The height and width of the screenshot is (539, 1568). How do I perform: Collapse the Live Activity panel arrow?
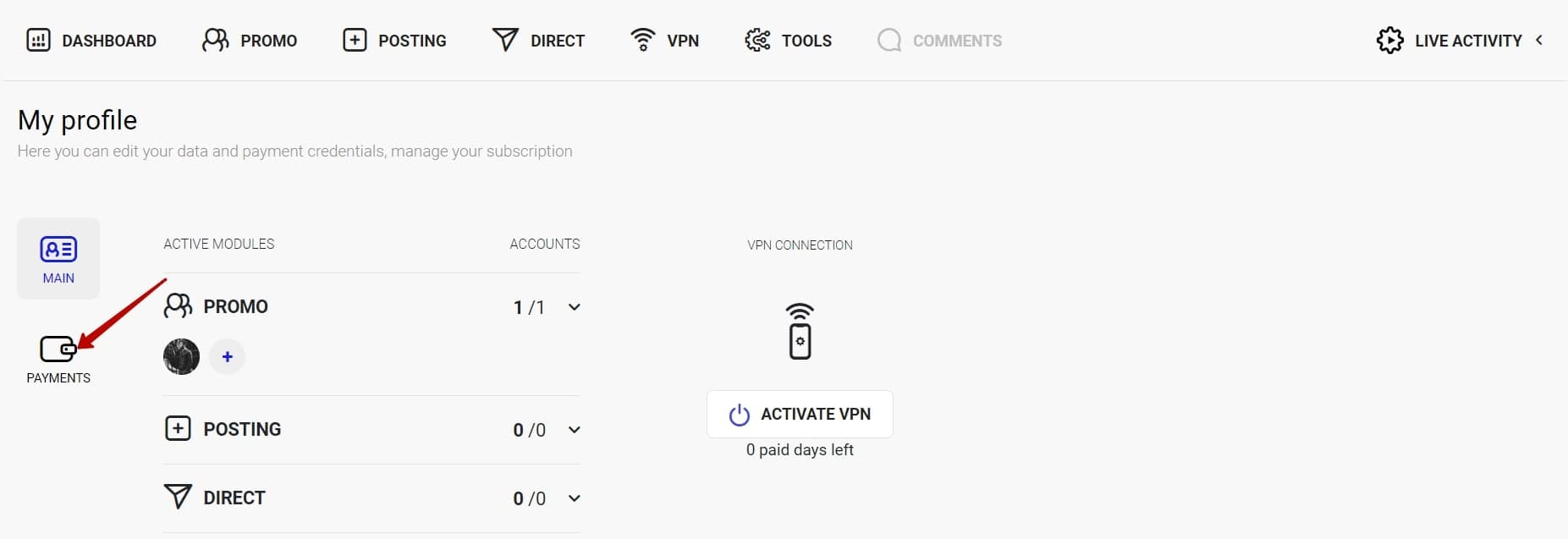point(1539,40)
